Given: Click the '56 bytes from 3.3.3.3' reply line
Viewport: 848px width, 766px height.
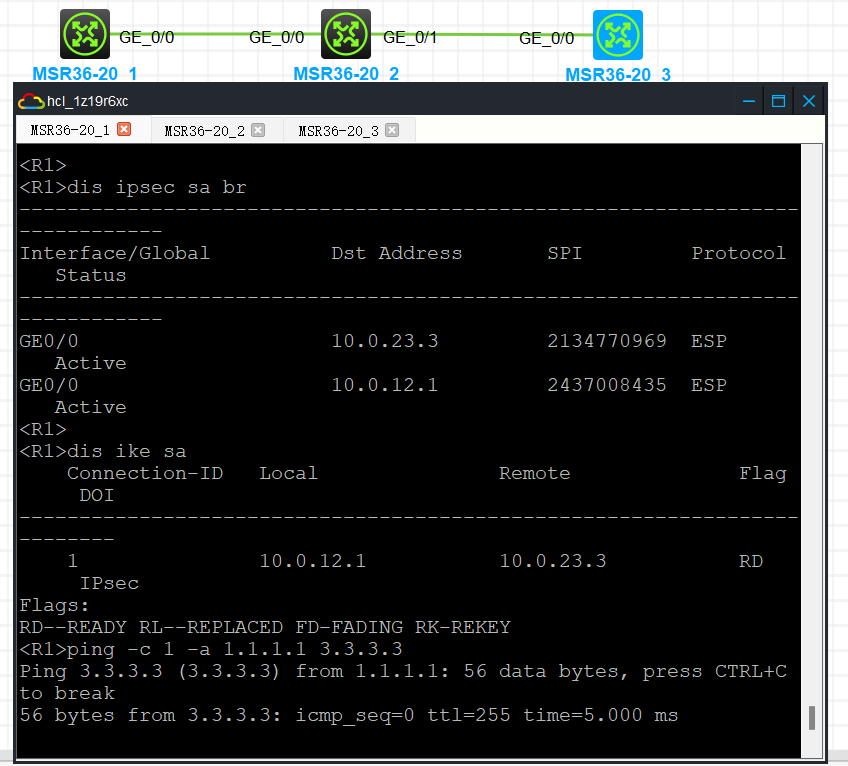Looking at the screenshot, I should click(x=349, y=715).
